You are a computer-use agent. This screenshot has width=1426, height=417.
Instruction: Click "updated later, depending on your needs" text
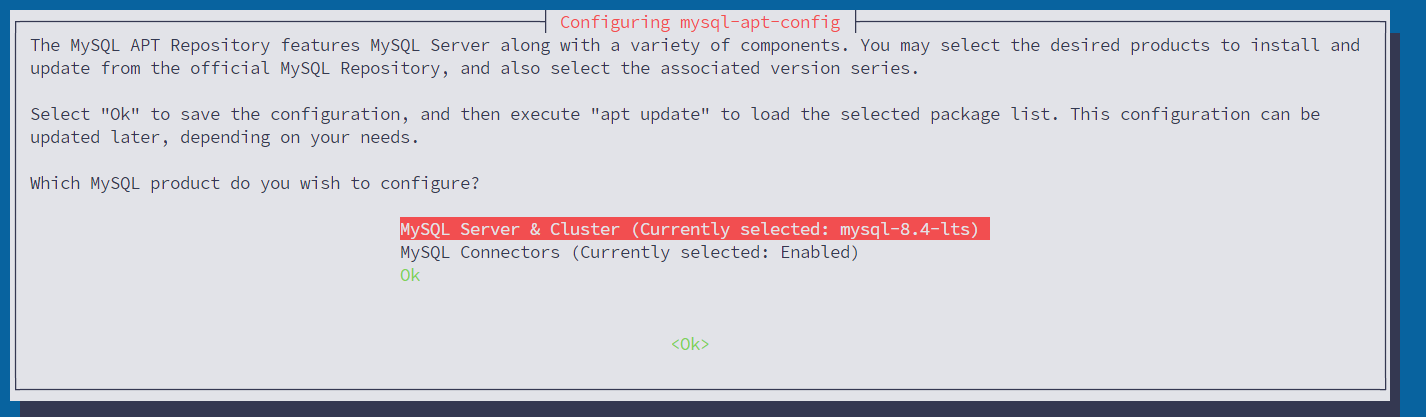[220, 137]
